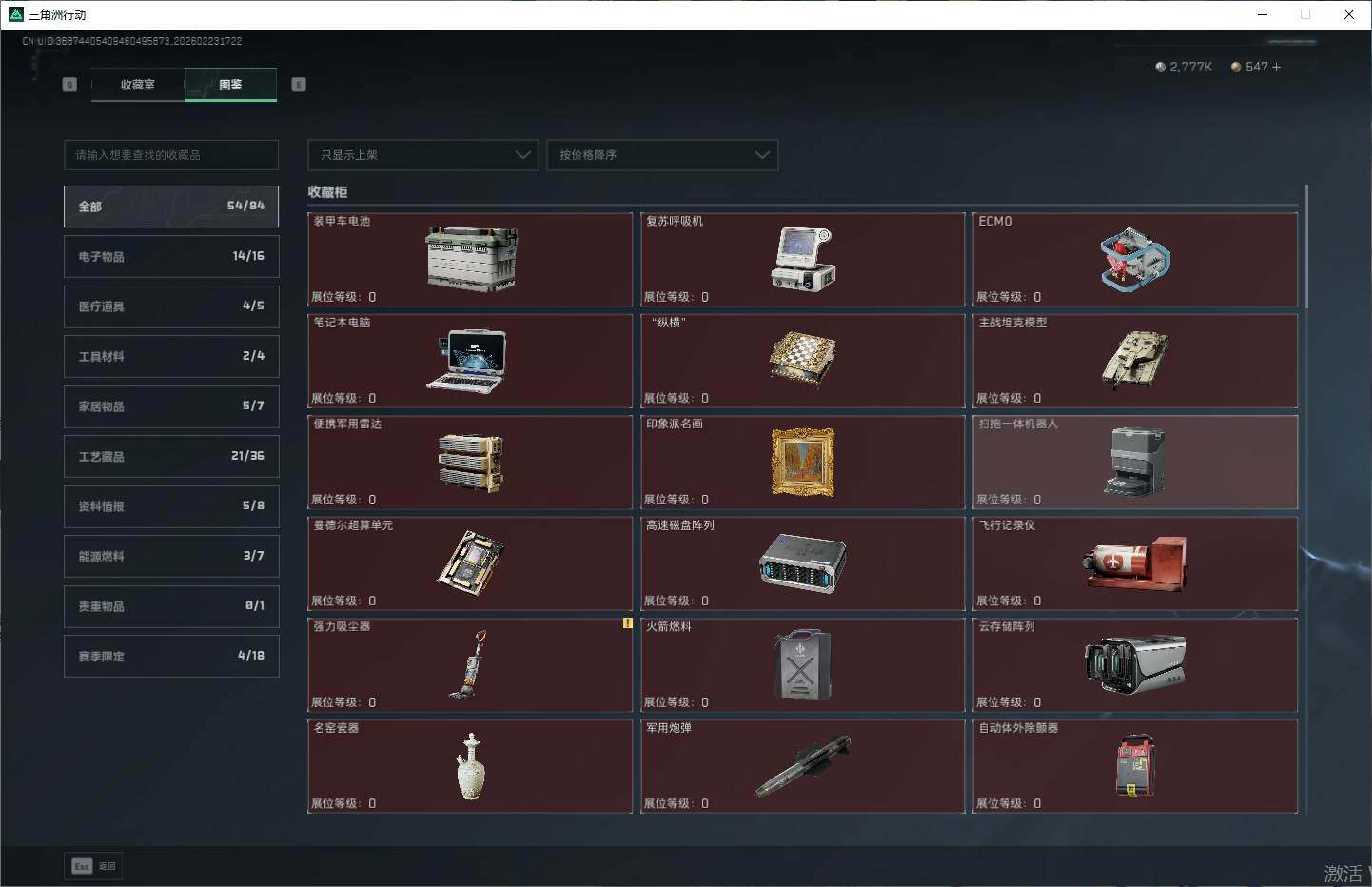Show the 全部 category
Viewport: 1372px width, 887px height.
click(171, 207)
